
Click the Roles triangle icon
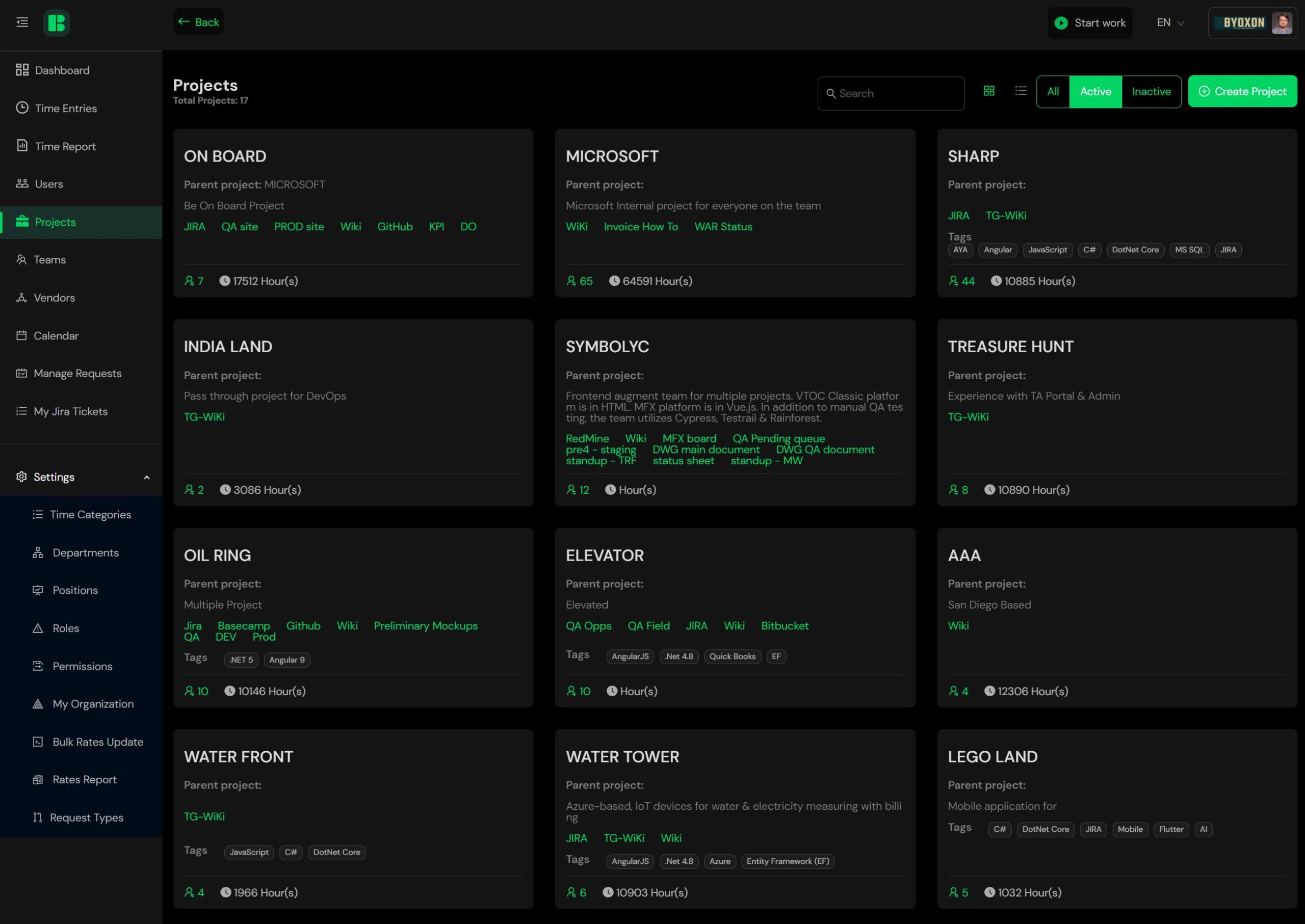(x=38, y=628)
